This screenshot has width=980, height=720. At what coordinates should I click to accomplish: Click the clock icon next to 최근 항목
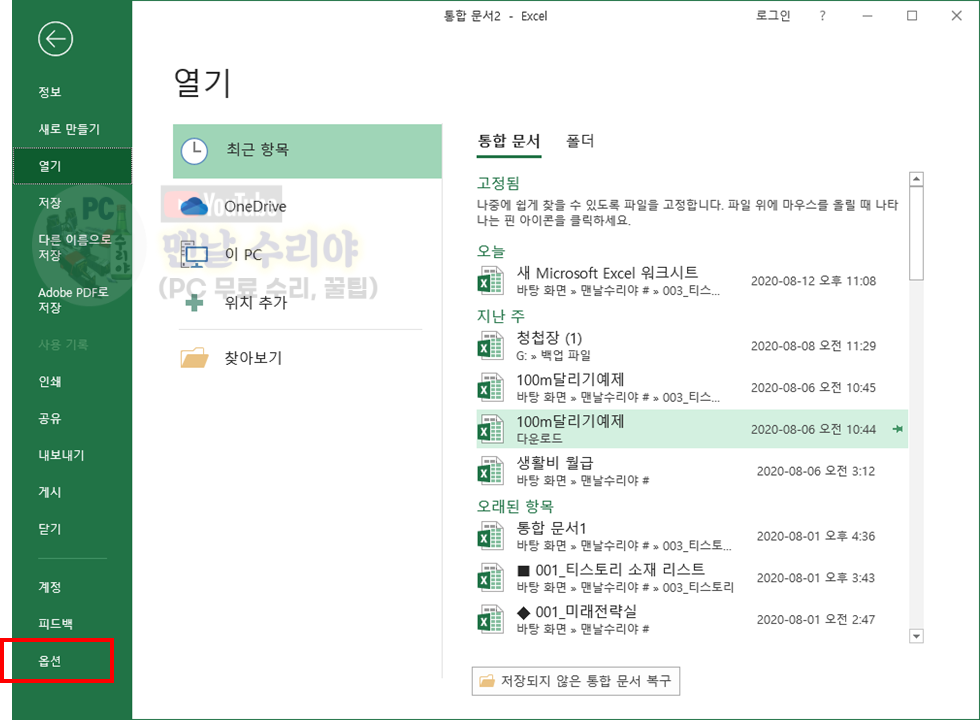[x=194, y=151]
